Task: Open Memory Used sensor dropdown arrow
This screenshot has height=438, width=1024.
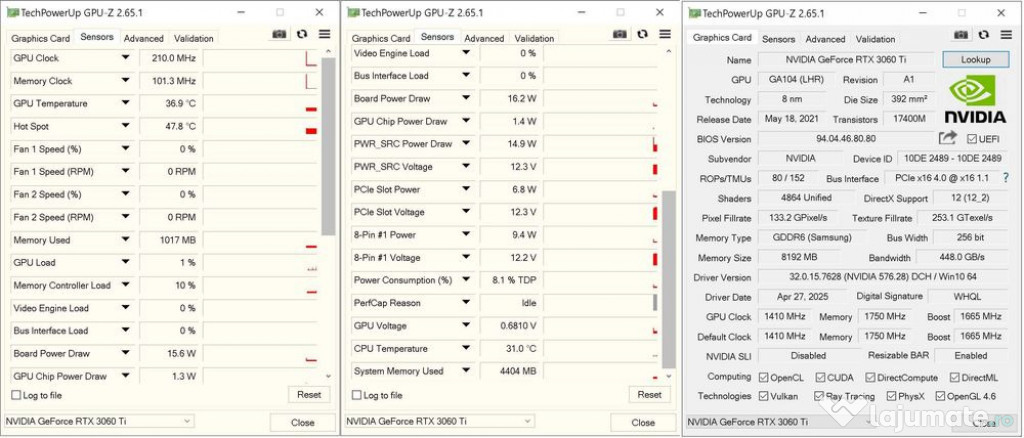Action: coord(125,240)
